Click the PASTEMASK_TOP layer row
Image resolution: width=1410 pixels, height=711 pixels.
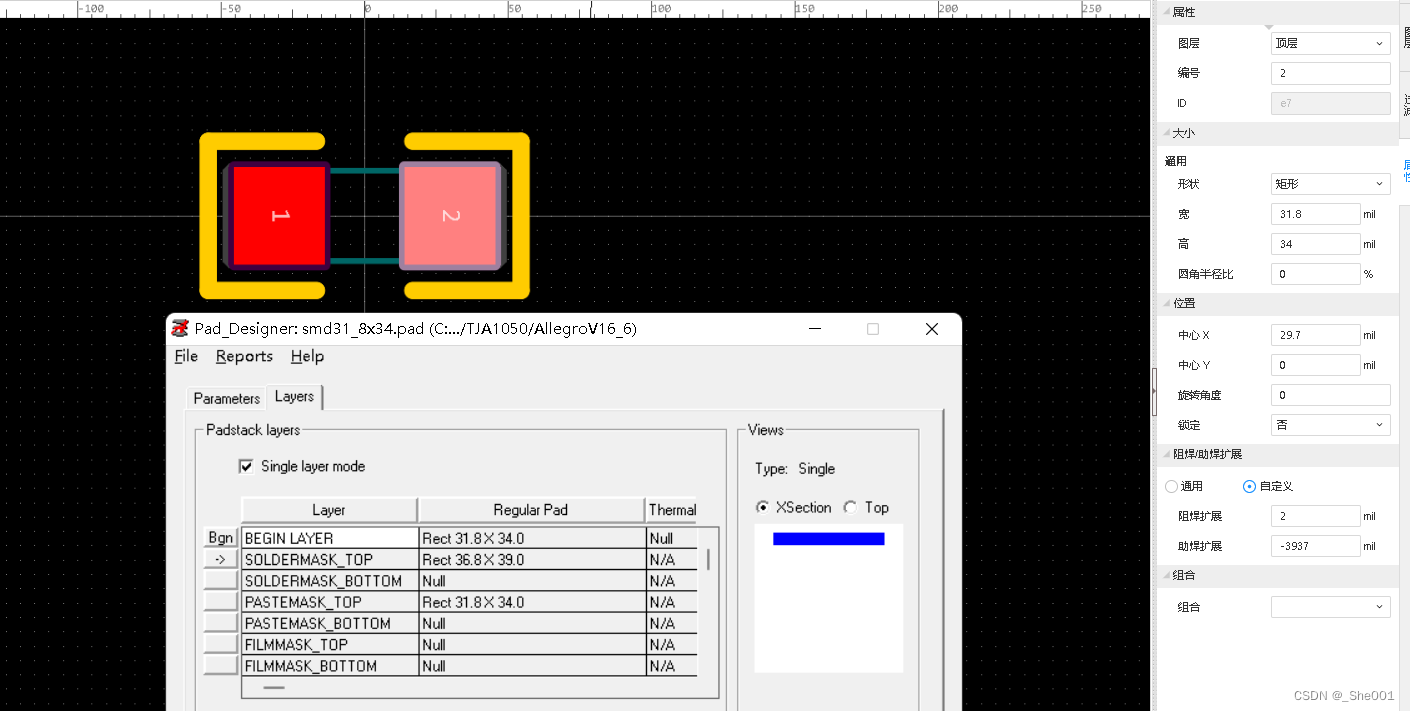click(x=330, y=602)
